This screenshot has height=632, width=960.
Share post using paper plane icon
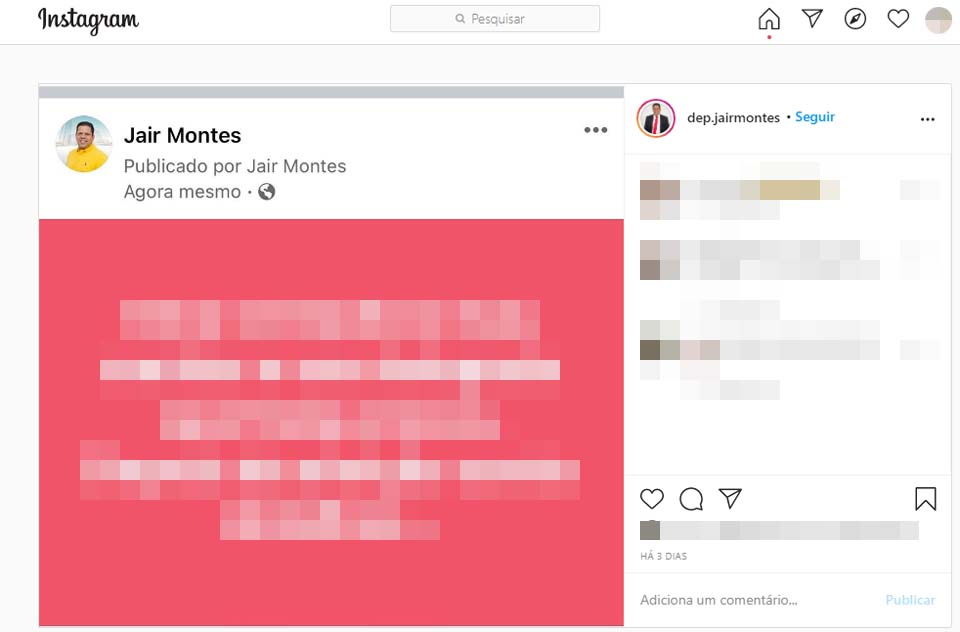point(730,498)
